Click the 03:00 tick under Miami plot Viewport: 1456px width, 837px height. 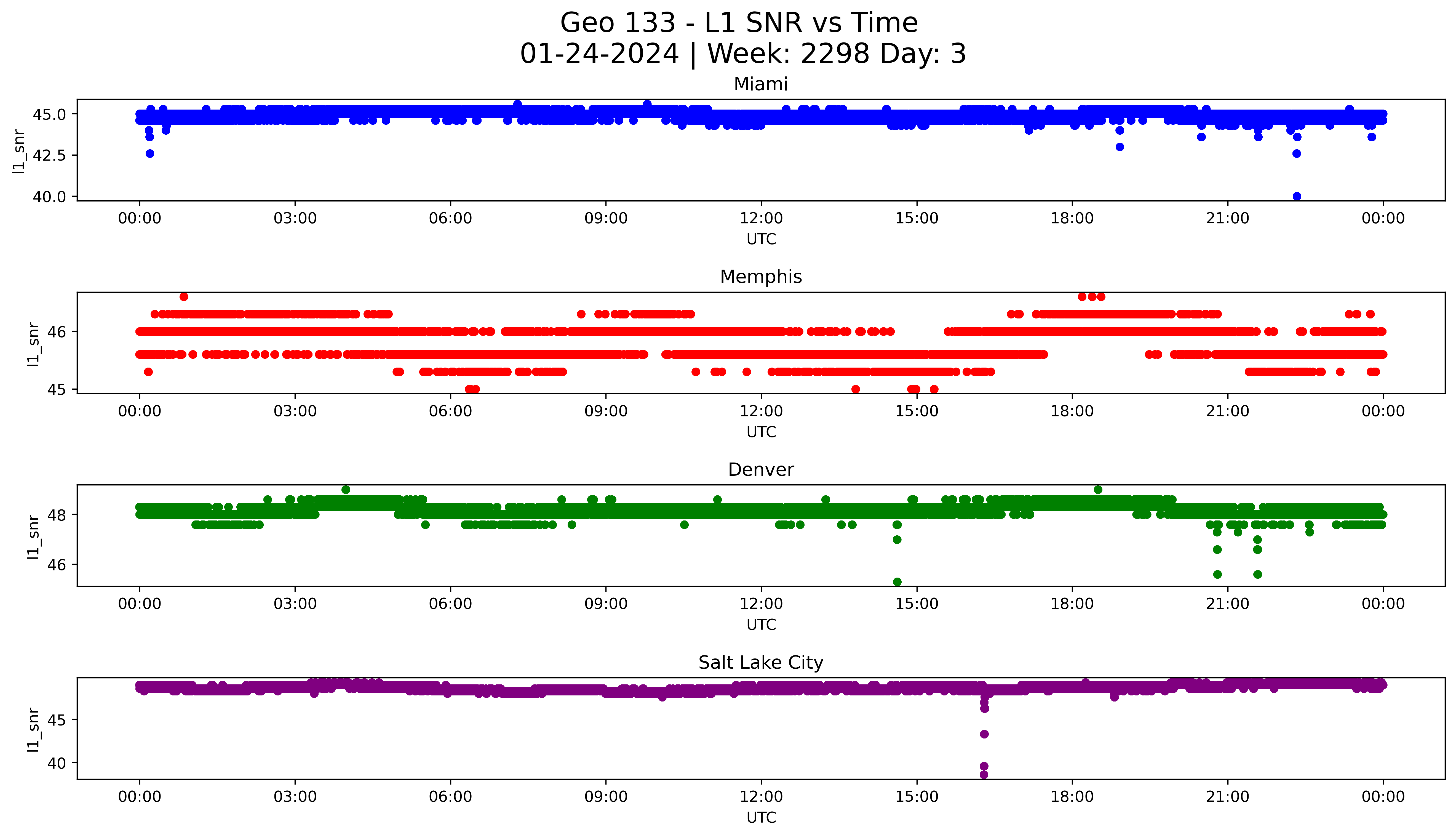pos(295,219)
